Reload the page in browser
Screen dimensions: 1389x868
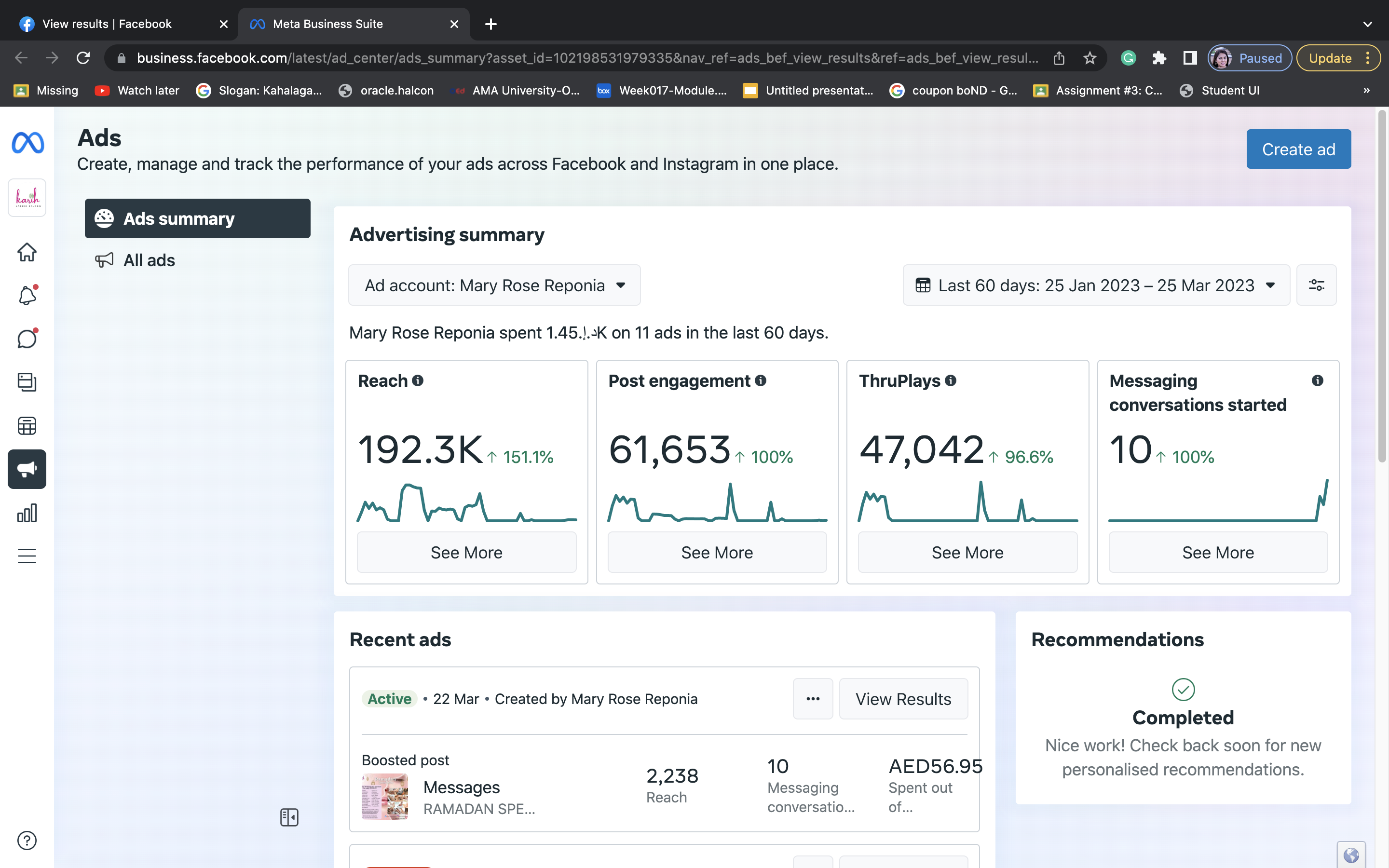pos(83,58)
